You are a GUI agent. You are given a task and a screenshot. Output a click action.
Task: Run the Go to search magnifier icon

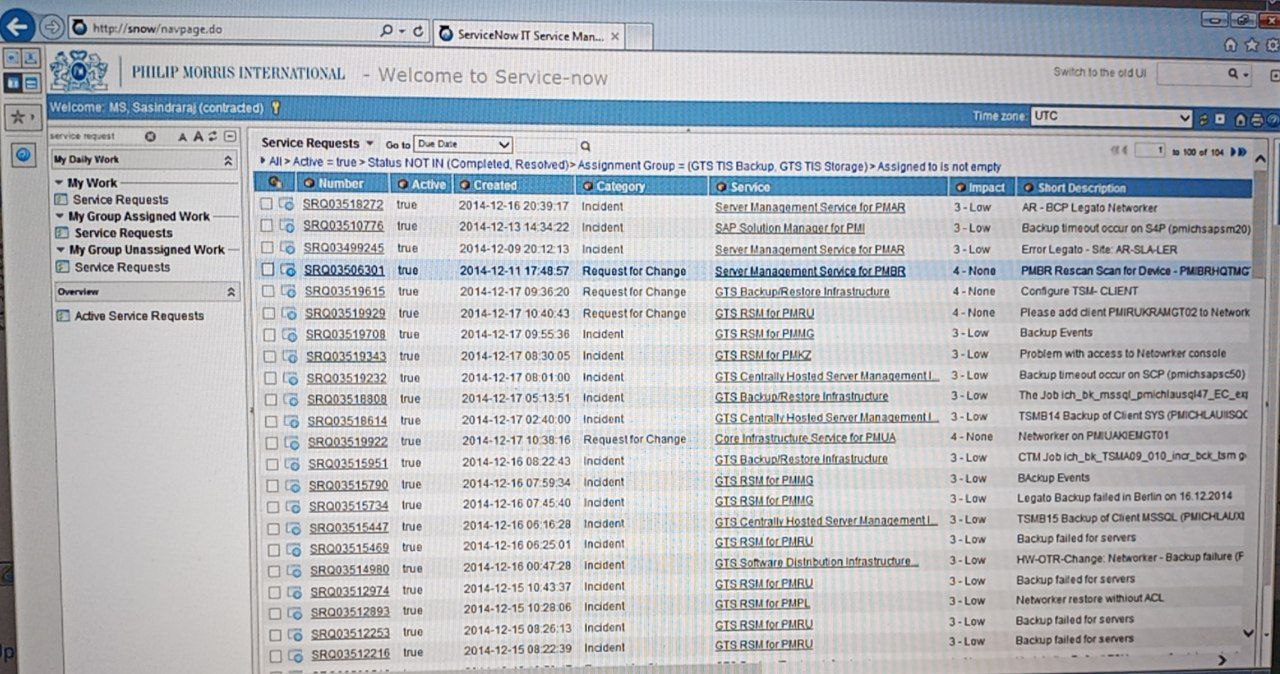585,146
